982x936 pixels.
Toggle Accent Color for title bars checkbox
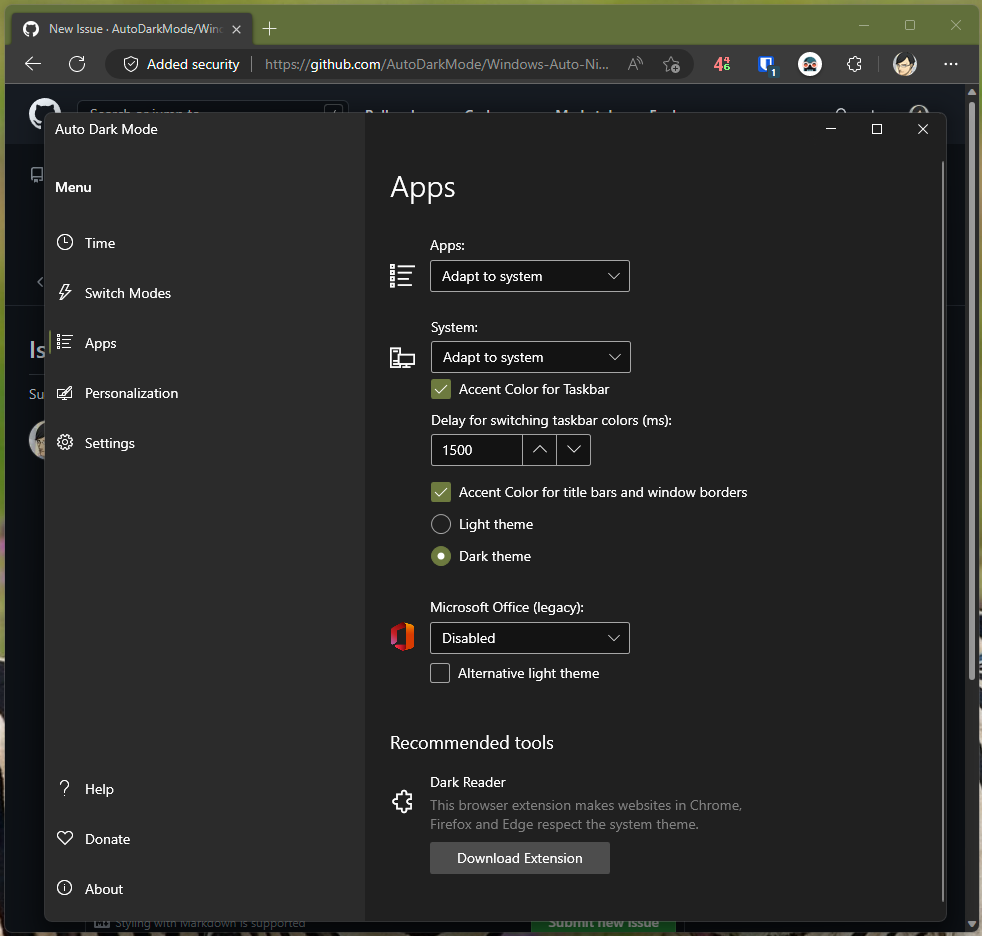pyautogui.click(x=441, y=492)
